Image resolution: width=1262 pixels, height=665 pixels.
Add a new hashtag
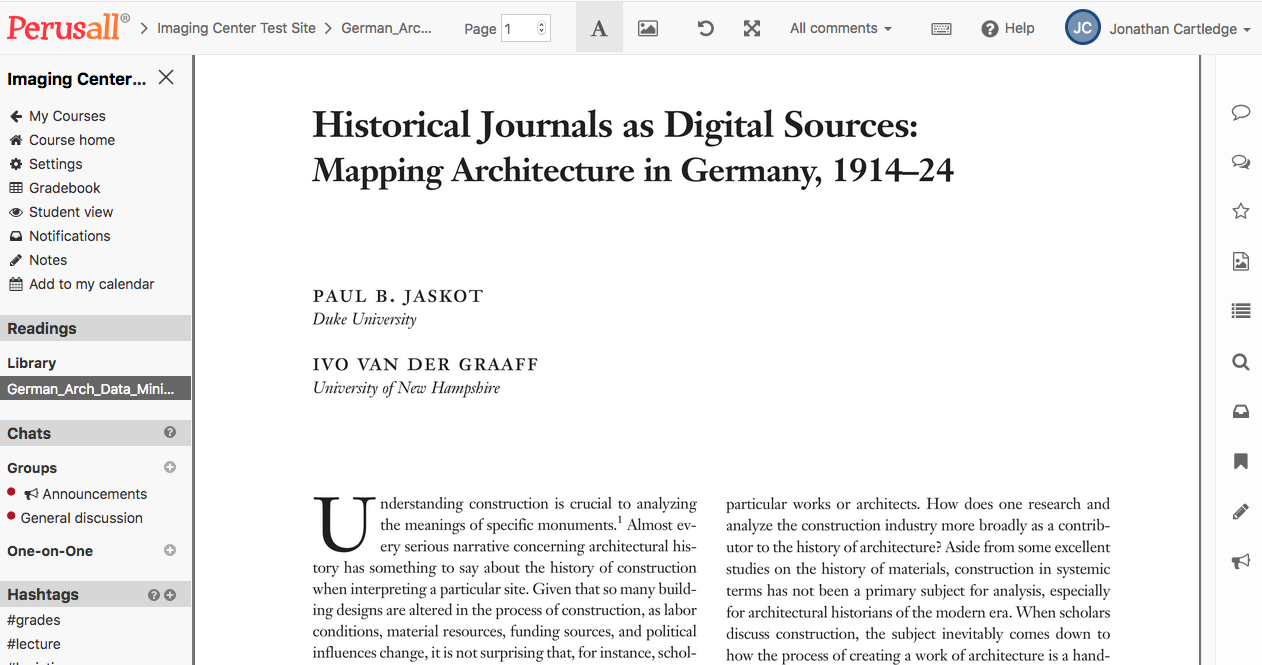pyautogui.click(x=170, y=595)
